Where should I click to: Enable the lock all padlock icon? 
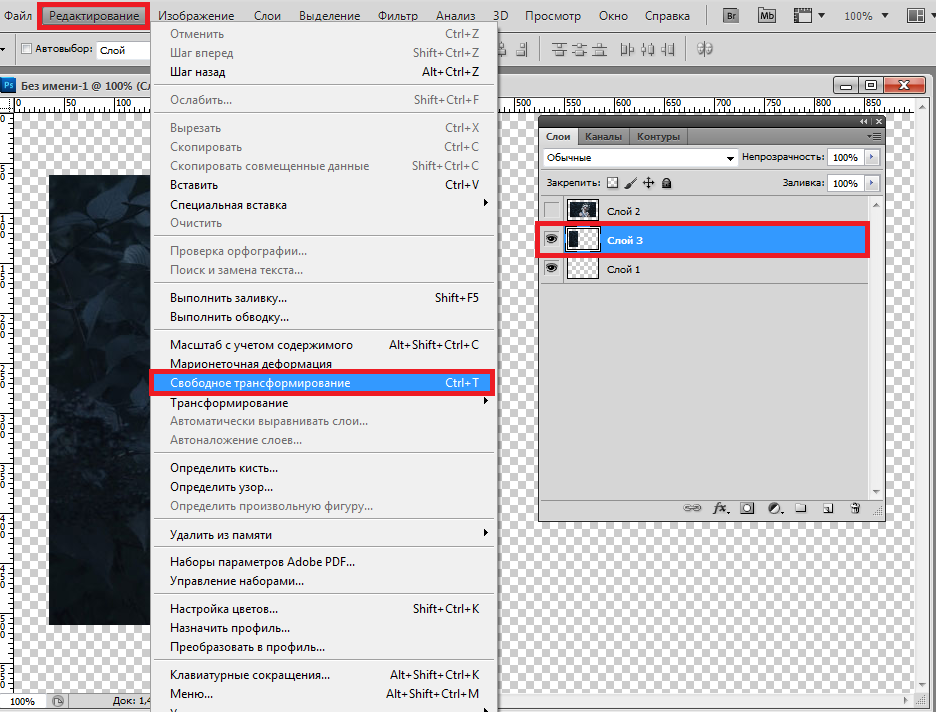tap(667, 183)
